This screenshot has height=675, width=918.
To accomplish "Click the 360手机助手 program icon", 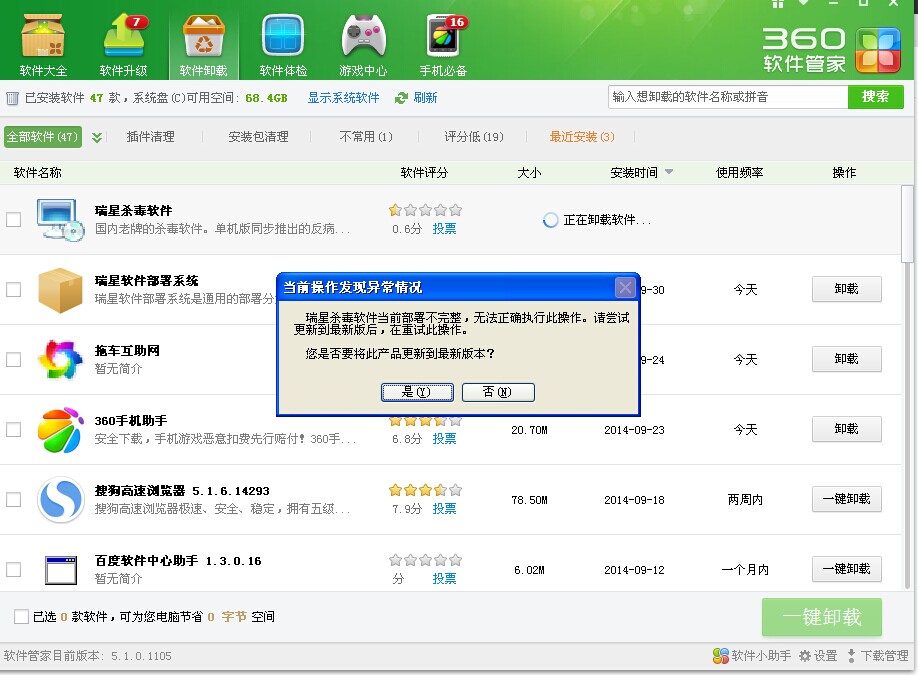I will click(x=60, y=430).
